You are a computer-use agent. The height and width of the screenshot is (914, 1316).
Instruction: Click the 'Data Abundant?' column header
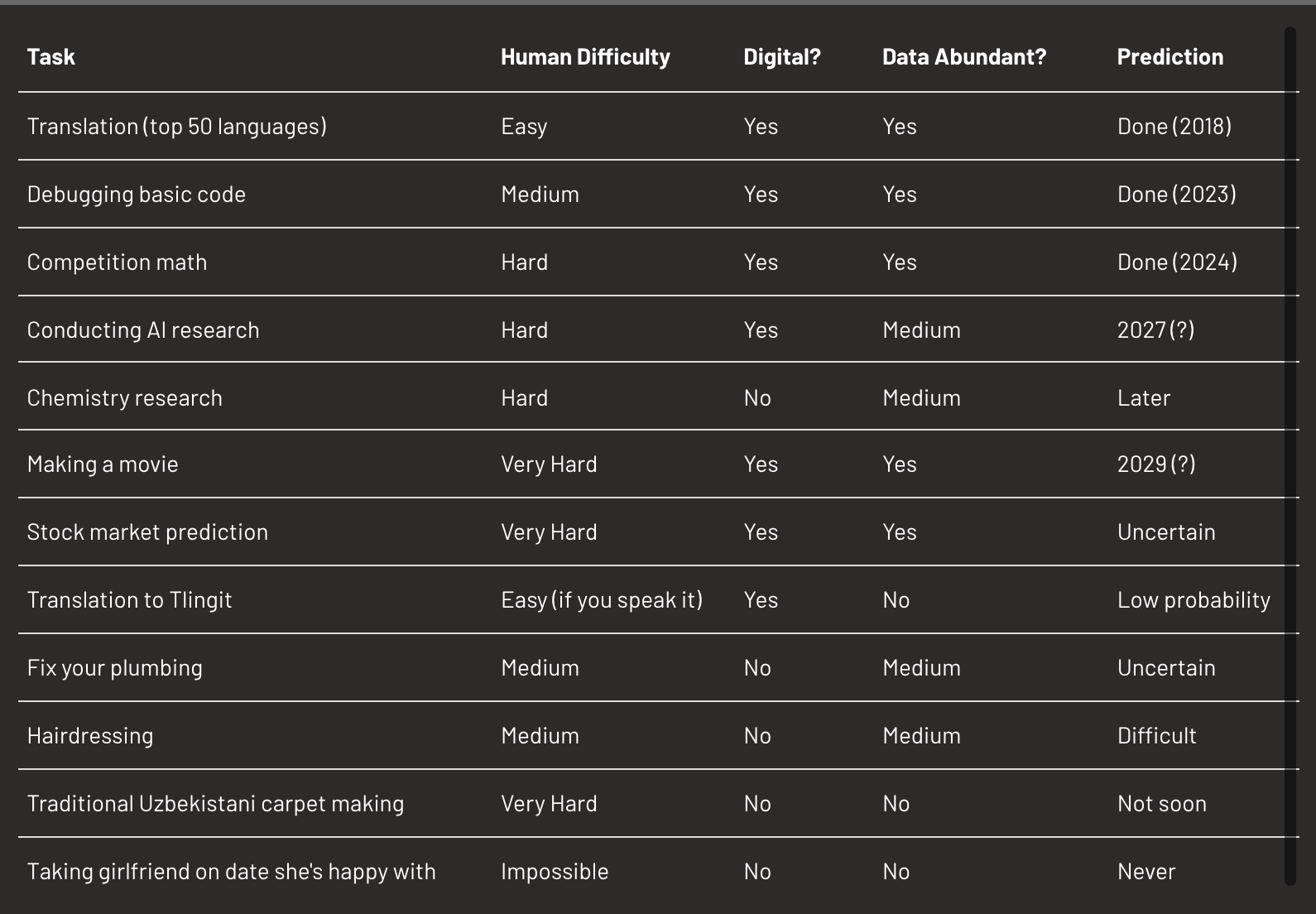964,57
